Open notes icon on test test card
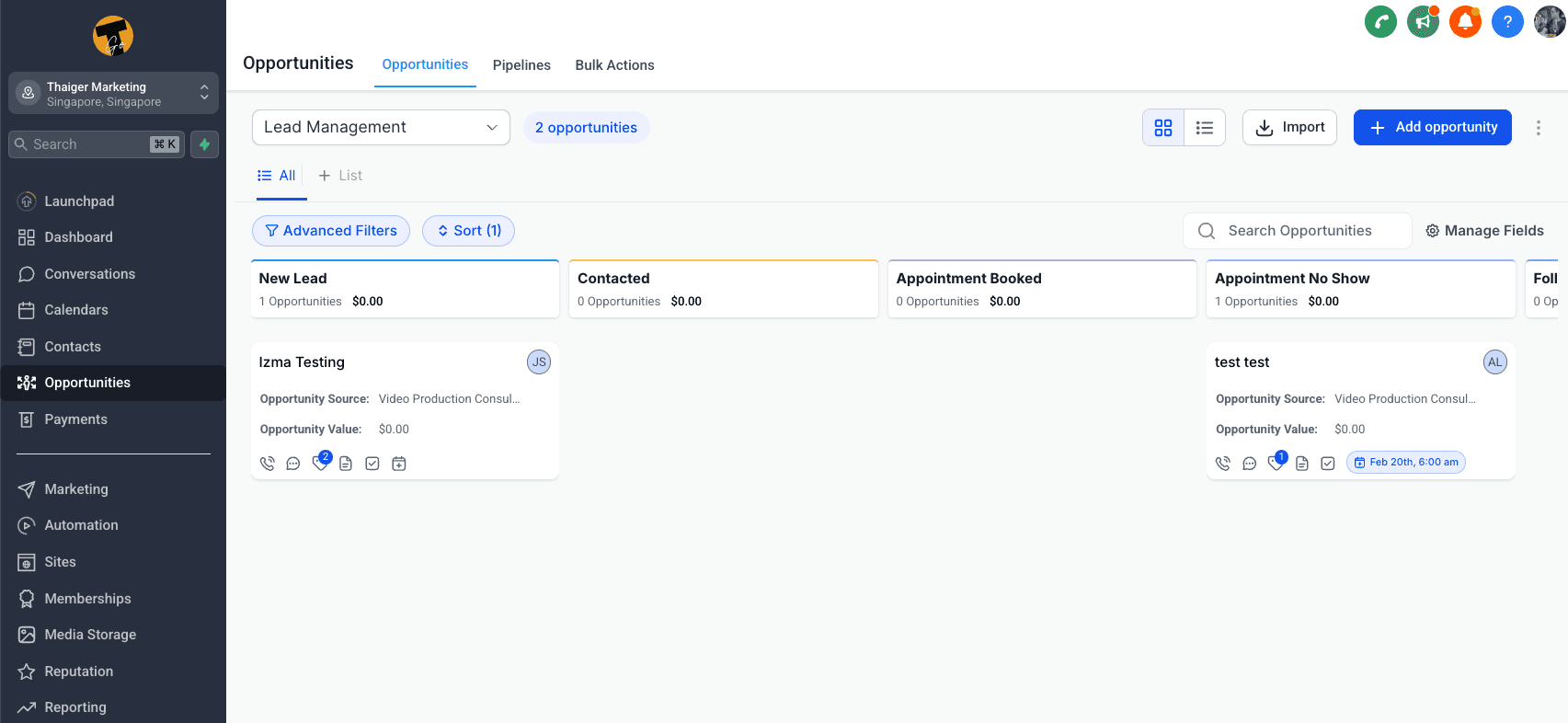 click(x=1302, y=464)
